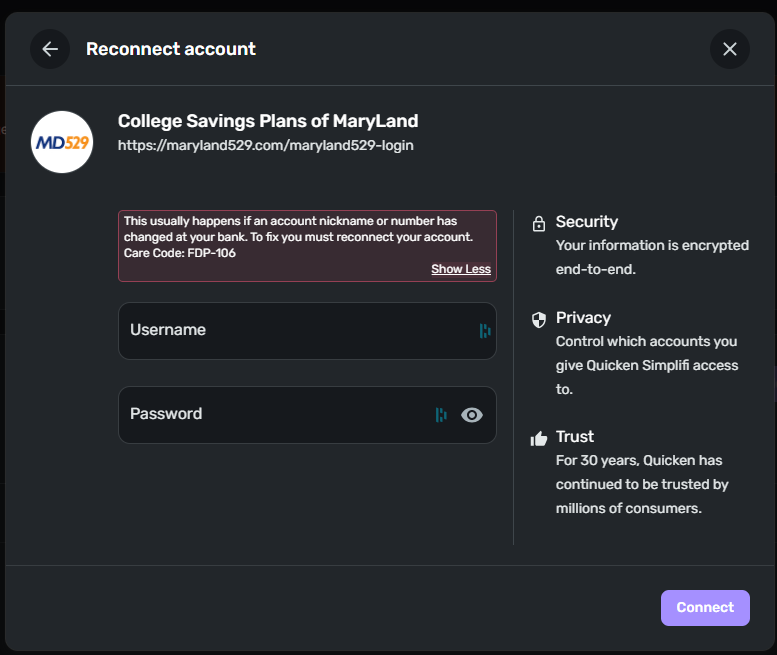This screenshot has height=655, width=777.
Task: Click the password manager icon in Password field
Action: click(441, 415)
